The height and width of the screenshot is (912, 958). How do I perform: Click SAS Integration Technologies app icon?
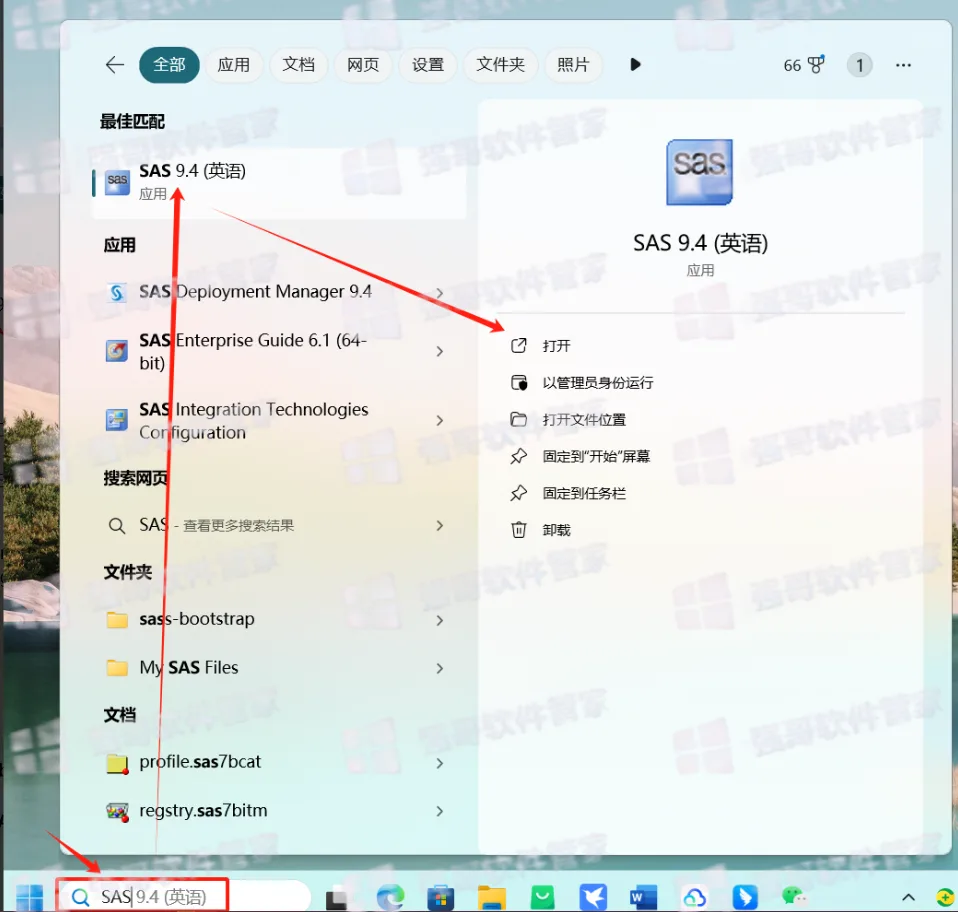pyautogui.click(x=117, y=420)
